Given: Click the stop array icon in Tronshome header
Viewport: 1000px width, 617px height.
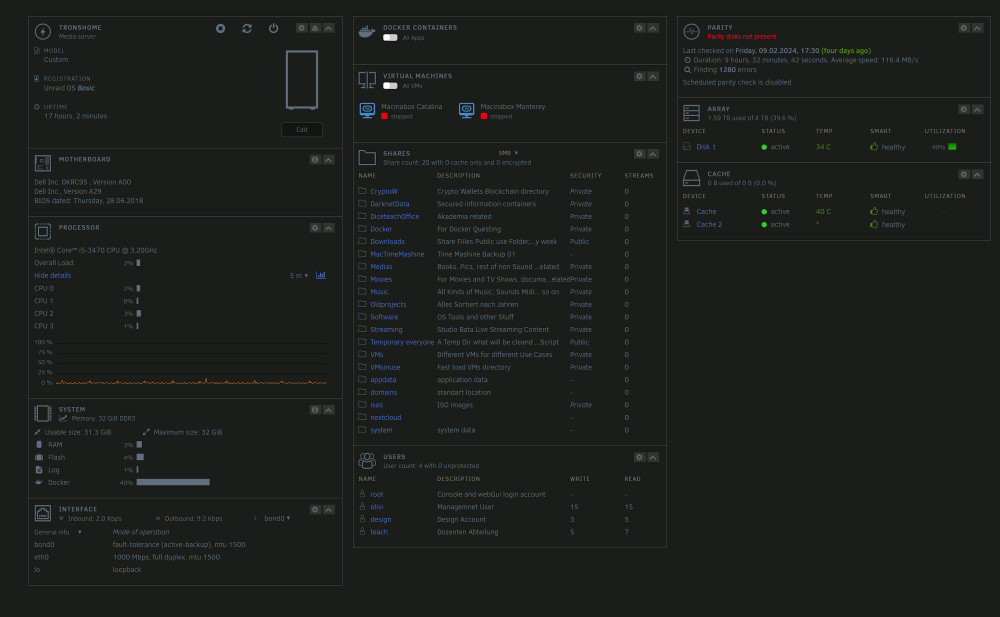Looking at the screenshot, I should [x=221, y=28].
